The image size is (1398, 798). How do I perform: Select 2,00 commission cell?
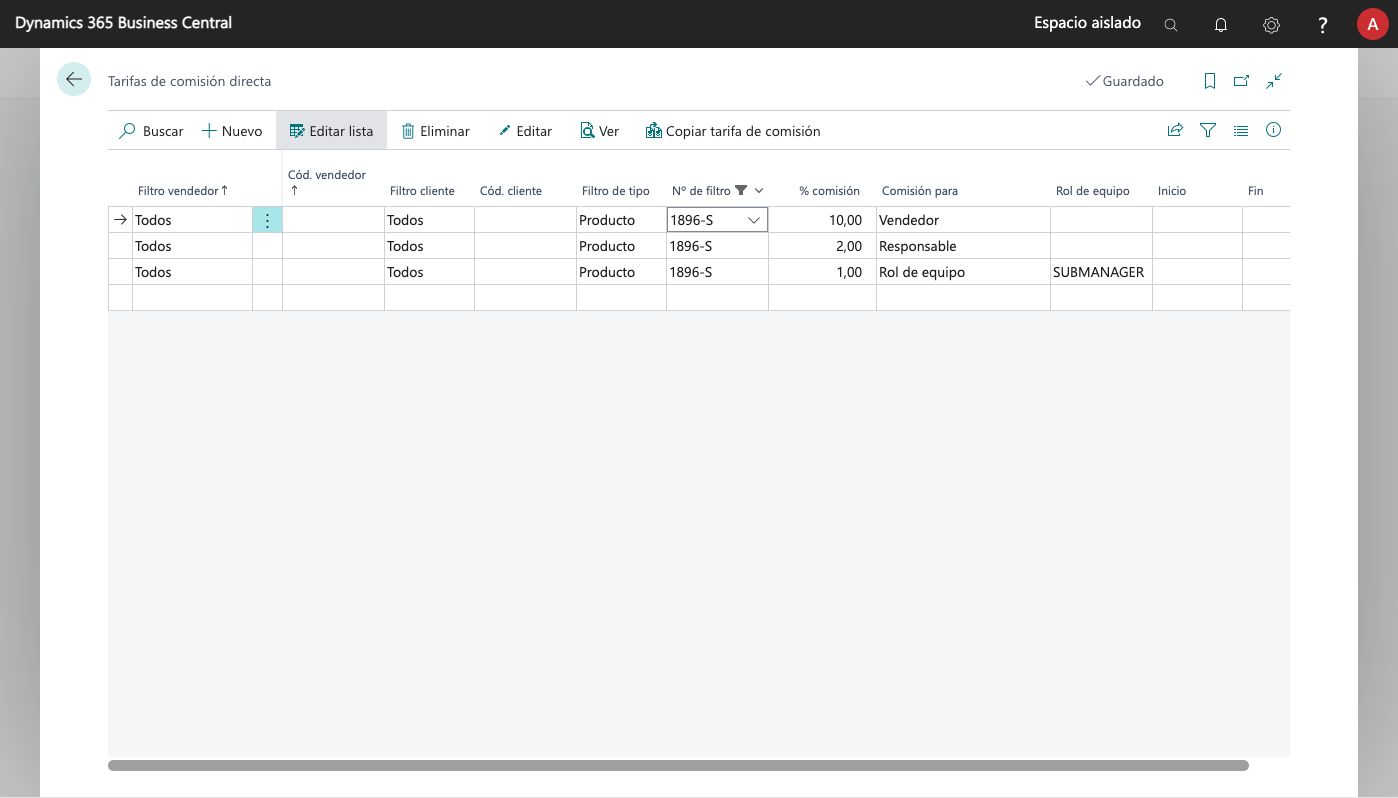(822, 246)
